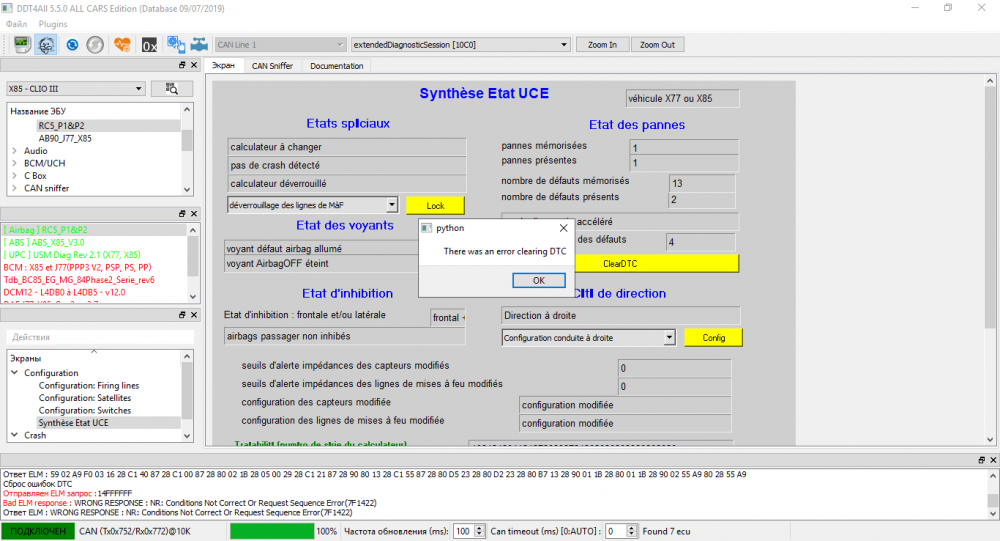The height and width of the screenshot is (541, 1000).
Task: Click the Can timeout input field
Action: pyautogui.click(x=615, y=531)
